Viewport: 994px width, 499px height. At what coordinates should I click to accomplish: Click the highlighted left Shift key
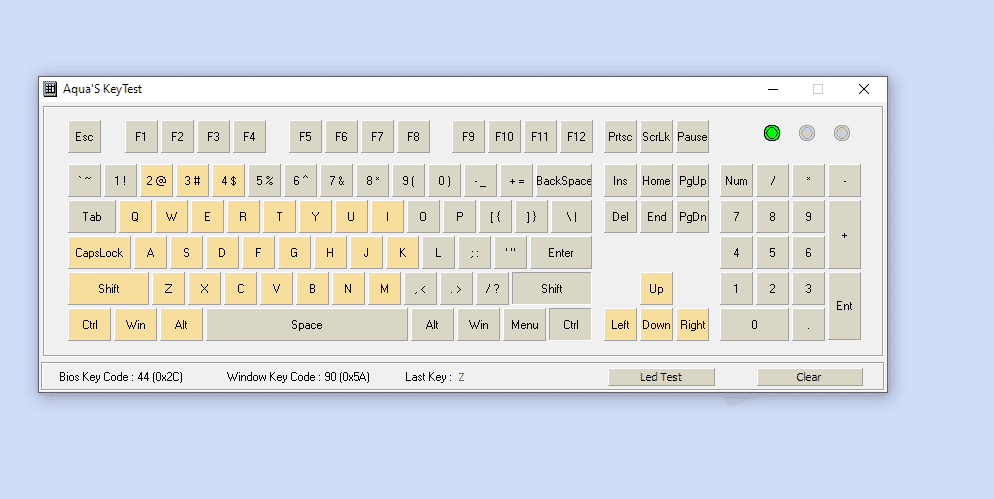point(108,288)
